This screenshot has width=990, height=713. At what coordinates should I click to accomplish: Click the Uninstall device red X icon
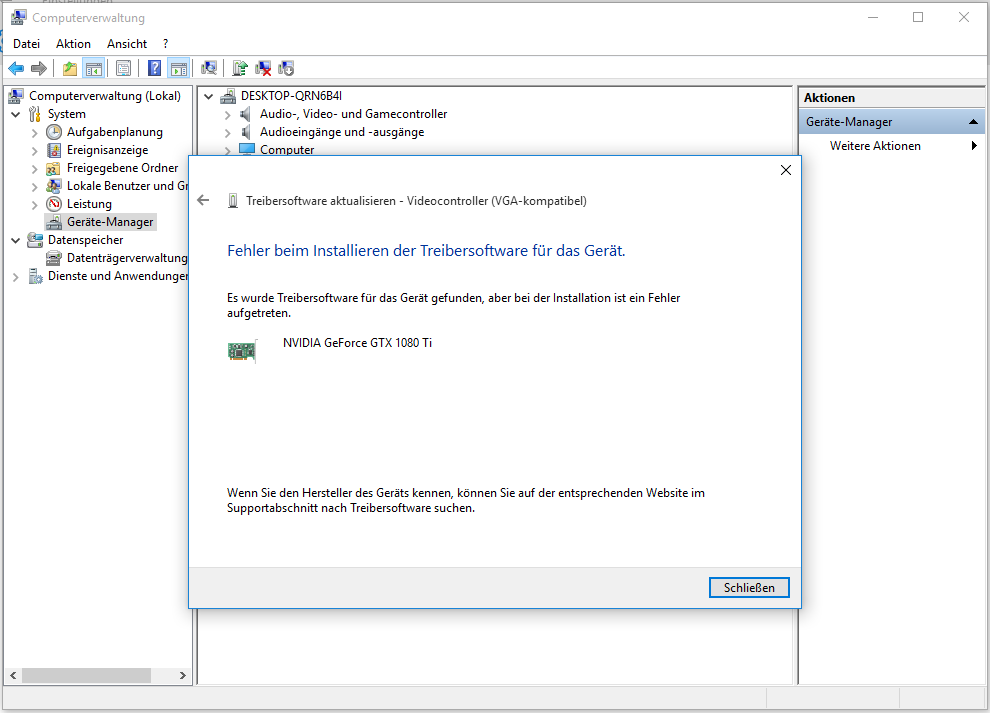263,68
